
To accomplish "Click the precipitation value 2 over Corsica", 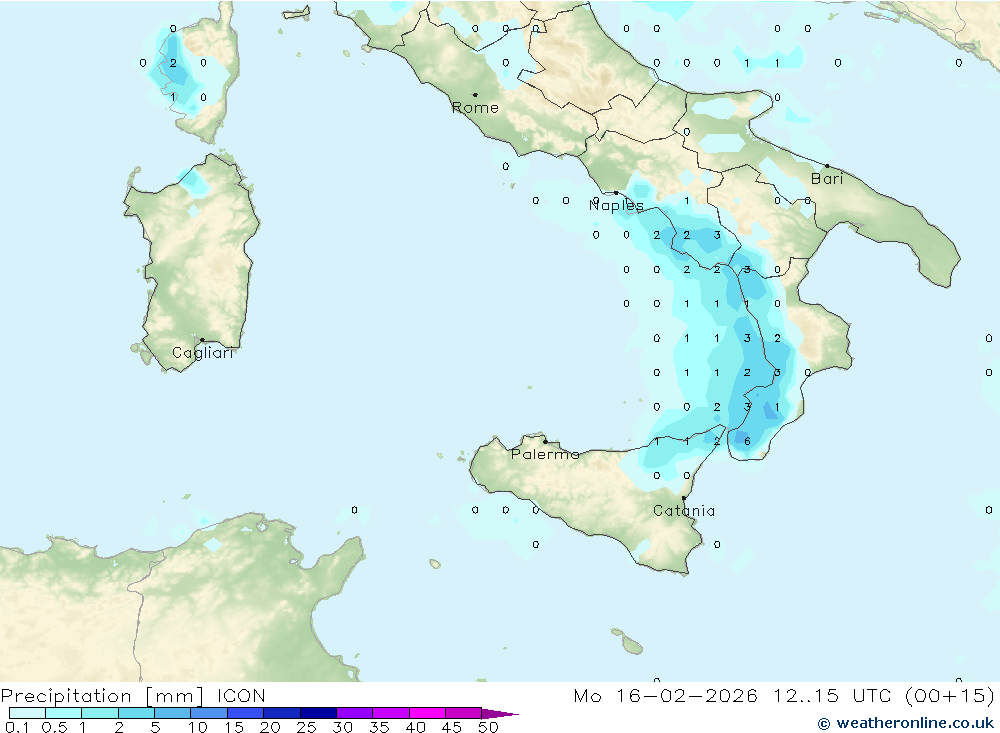I will pyautogui.click(x=173, y=63).
